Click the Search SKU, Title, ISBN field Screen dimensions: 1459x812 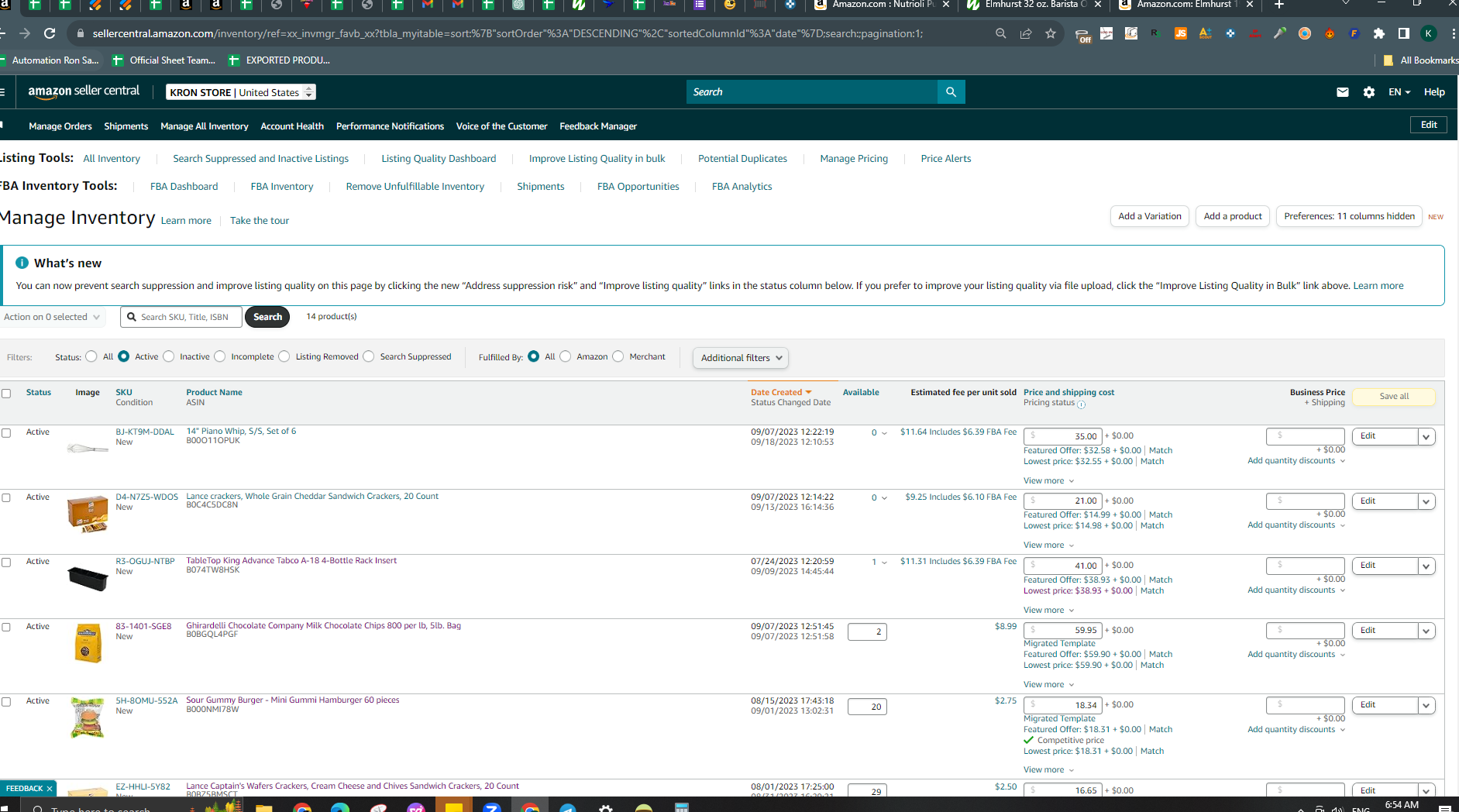pos(181,317)
